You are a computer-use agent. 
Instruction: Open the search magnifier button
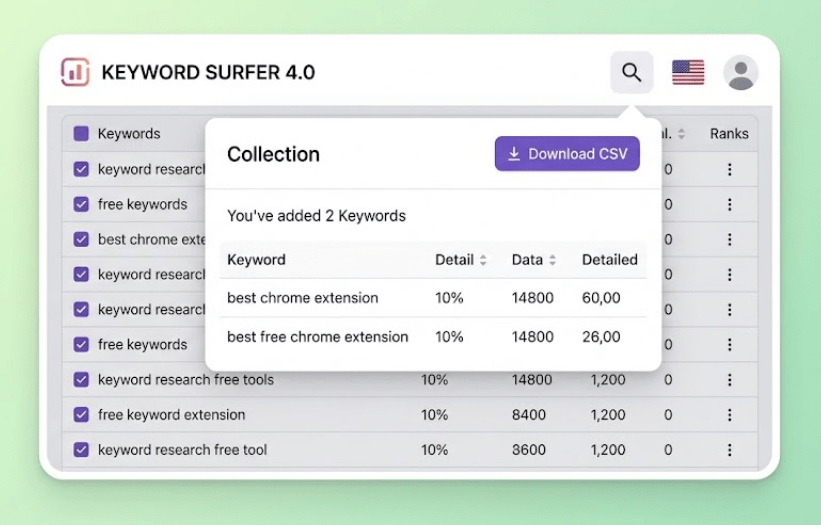631,72
